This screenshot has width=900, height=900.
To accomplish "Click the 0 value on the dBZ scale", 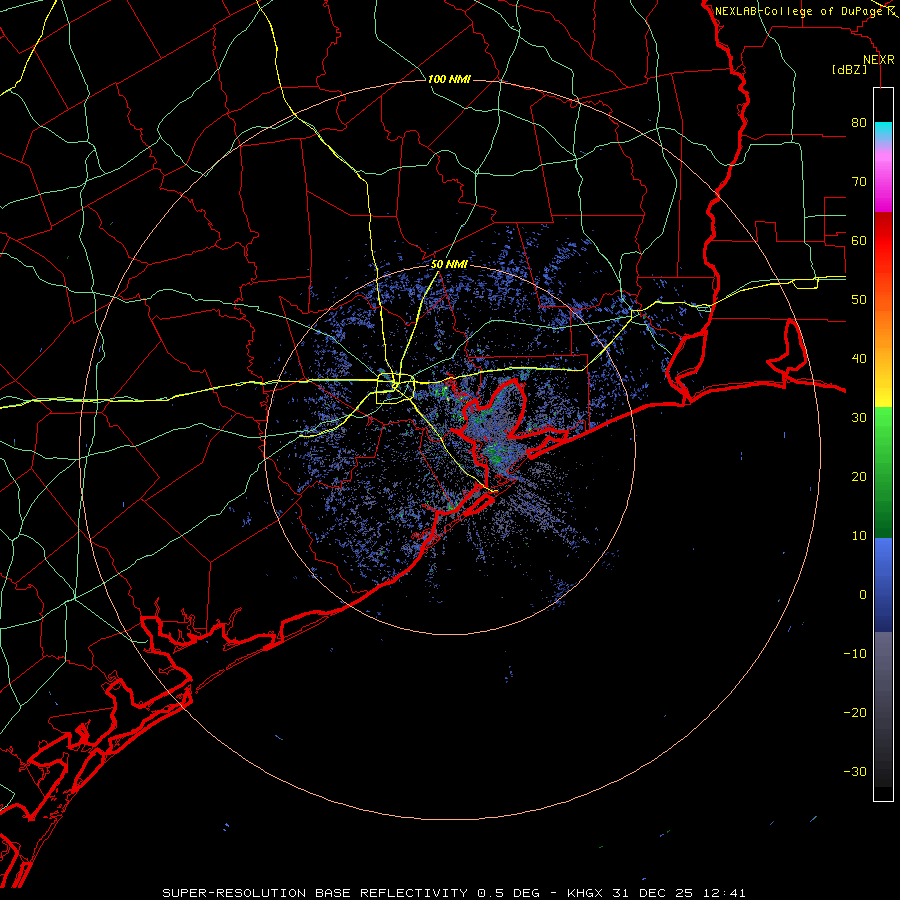I will point(863,595).
